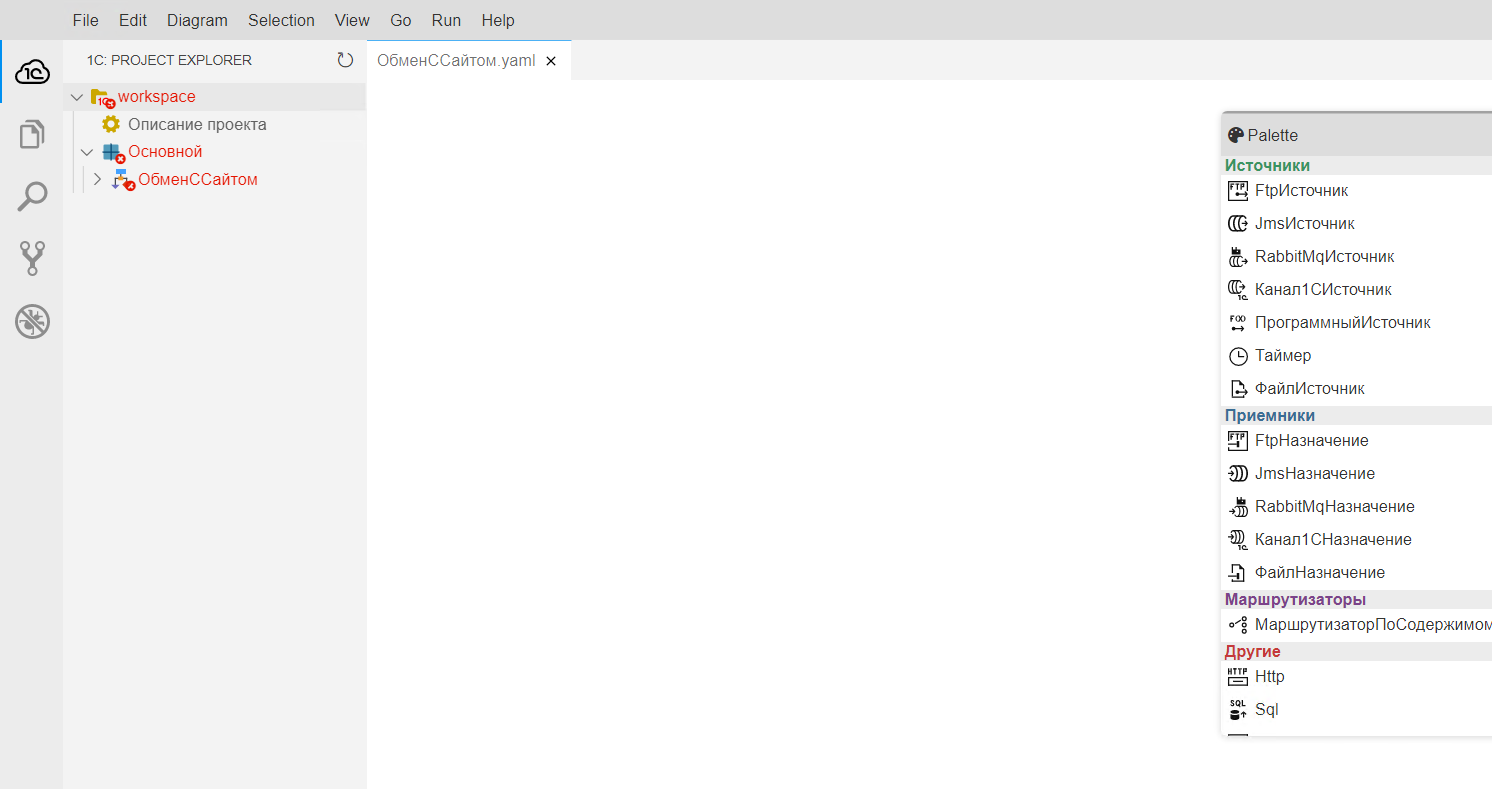Open the 1C cloud project explorer view
The image size is (1492, 789).
point(32,71)
